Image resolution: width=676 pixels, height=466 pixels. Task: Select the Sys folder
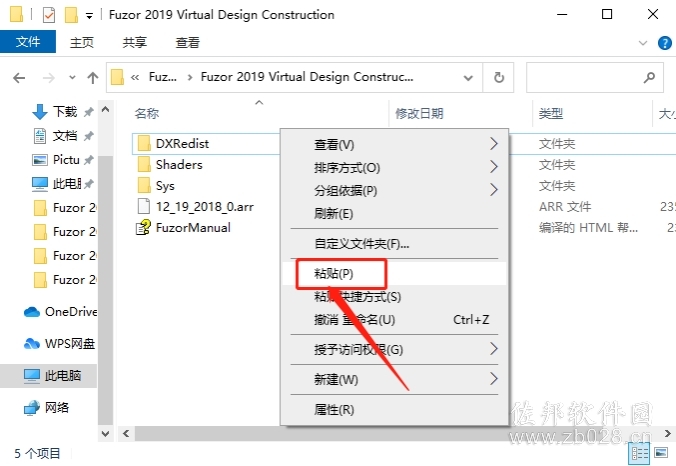(164, 186)
